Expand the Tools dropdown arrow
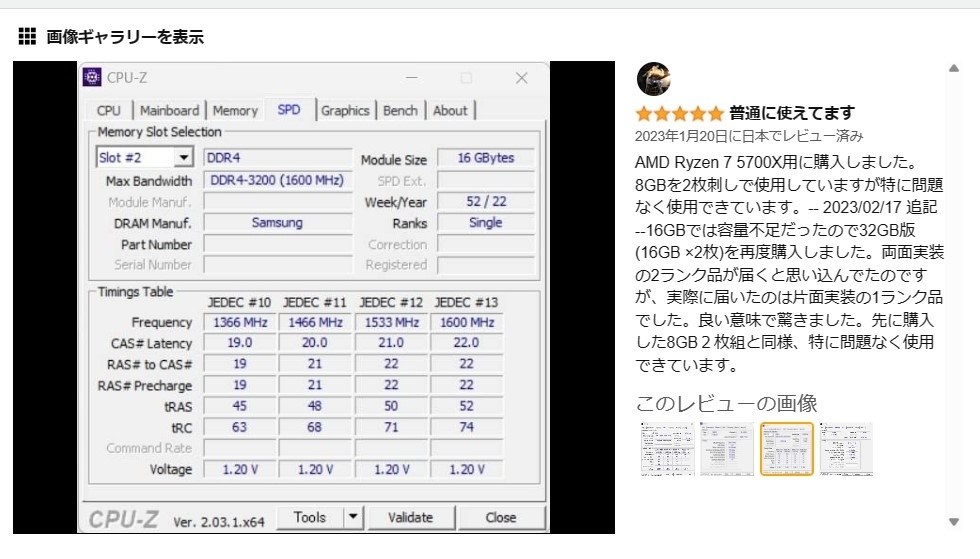Screen dimensions: 980x559 coord(353,518)
